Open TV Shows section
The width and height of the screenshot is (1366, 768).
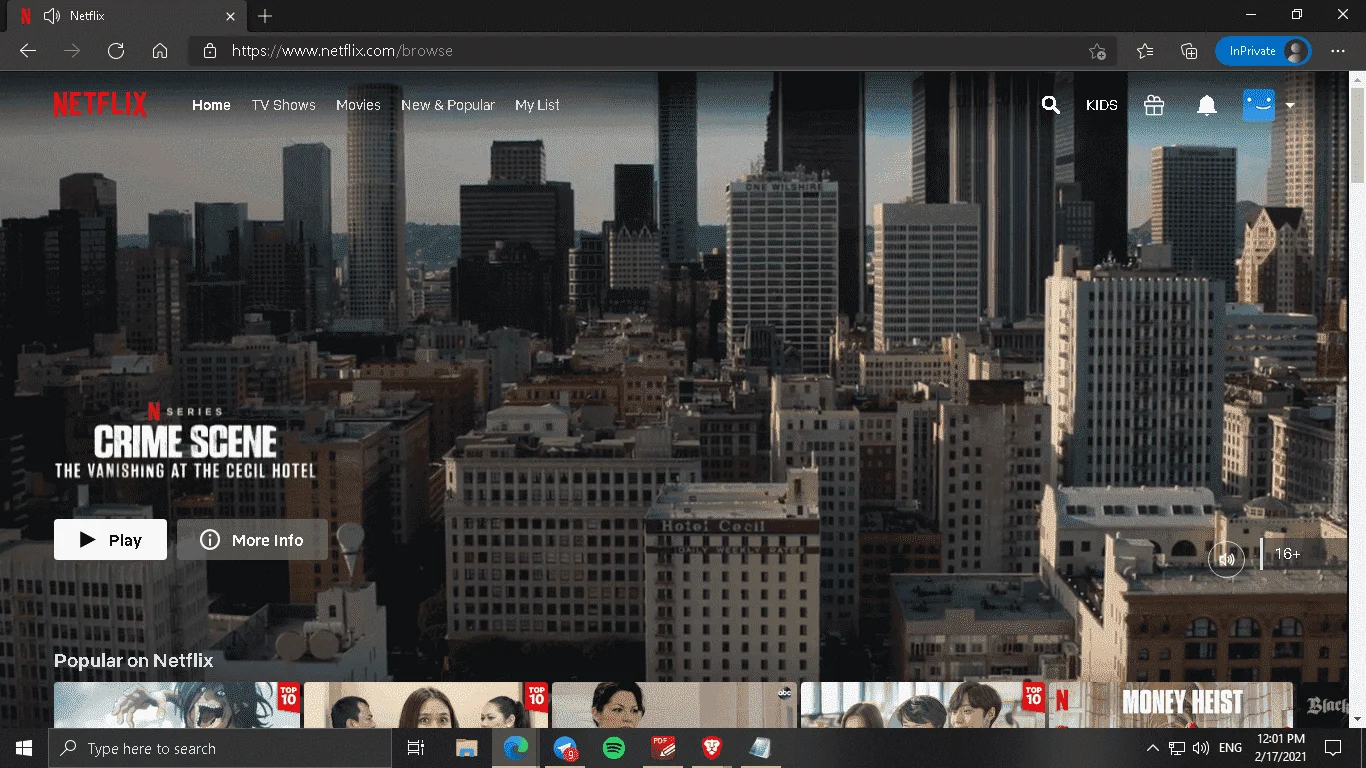283,105
